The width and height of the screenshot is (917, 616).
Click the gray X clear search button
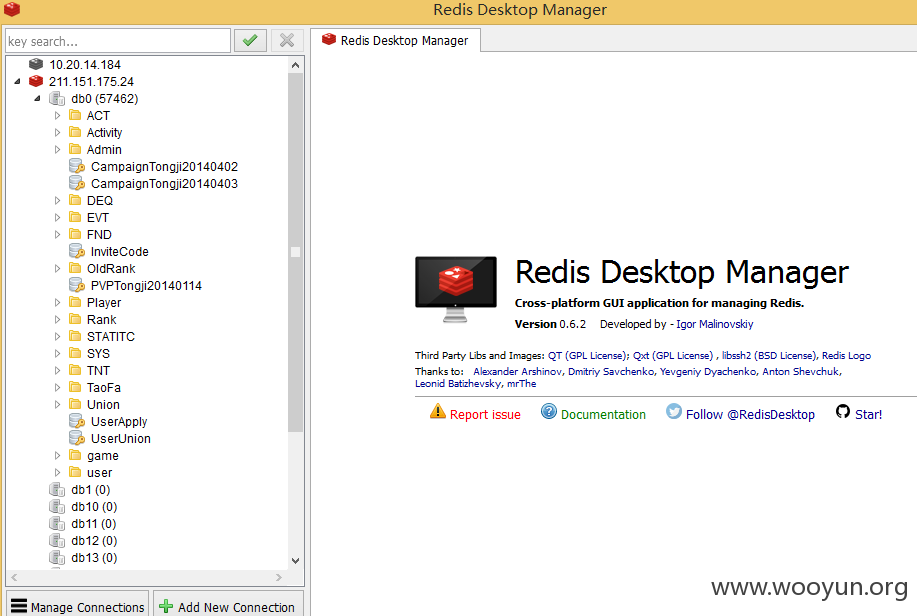[x=287, y=40]
